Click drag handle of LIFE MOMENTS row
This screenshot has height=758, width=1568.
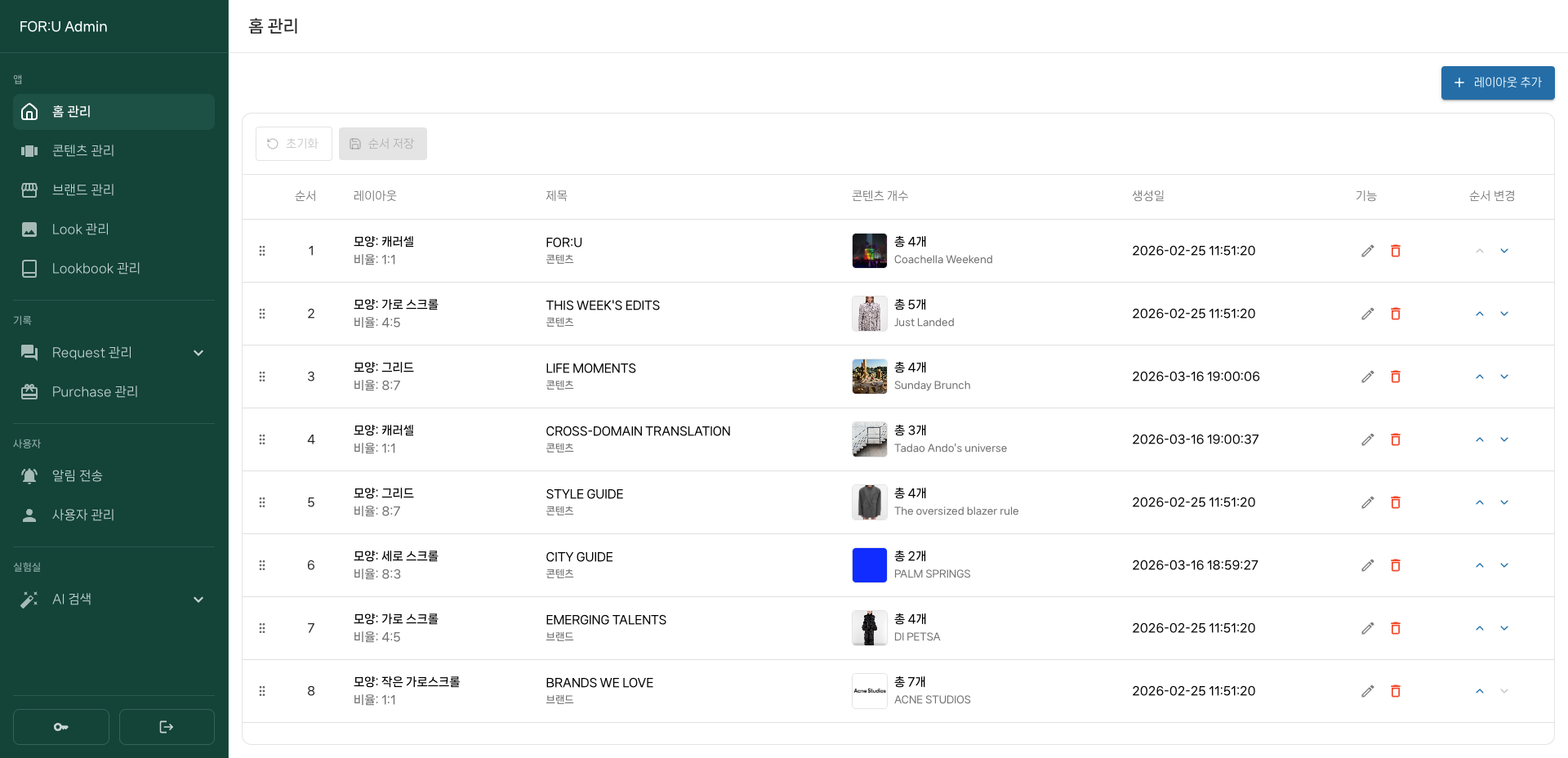click(x=262, y=377)
